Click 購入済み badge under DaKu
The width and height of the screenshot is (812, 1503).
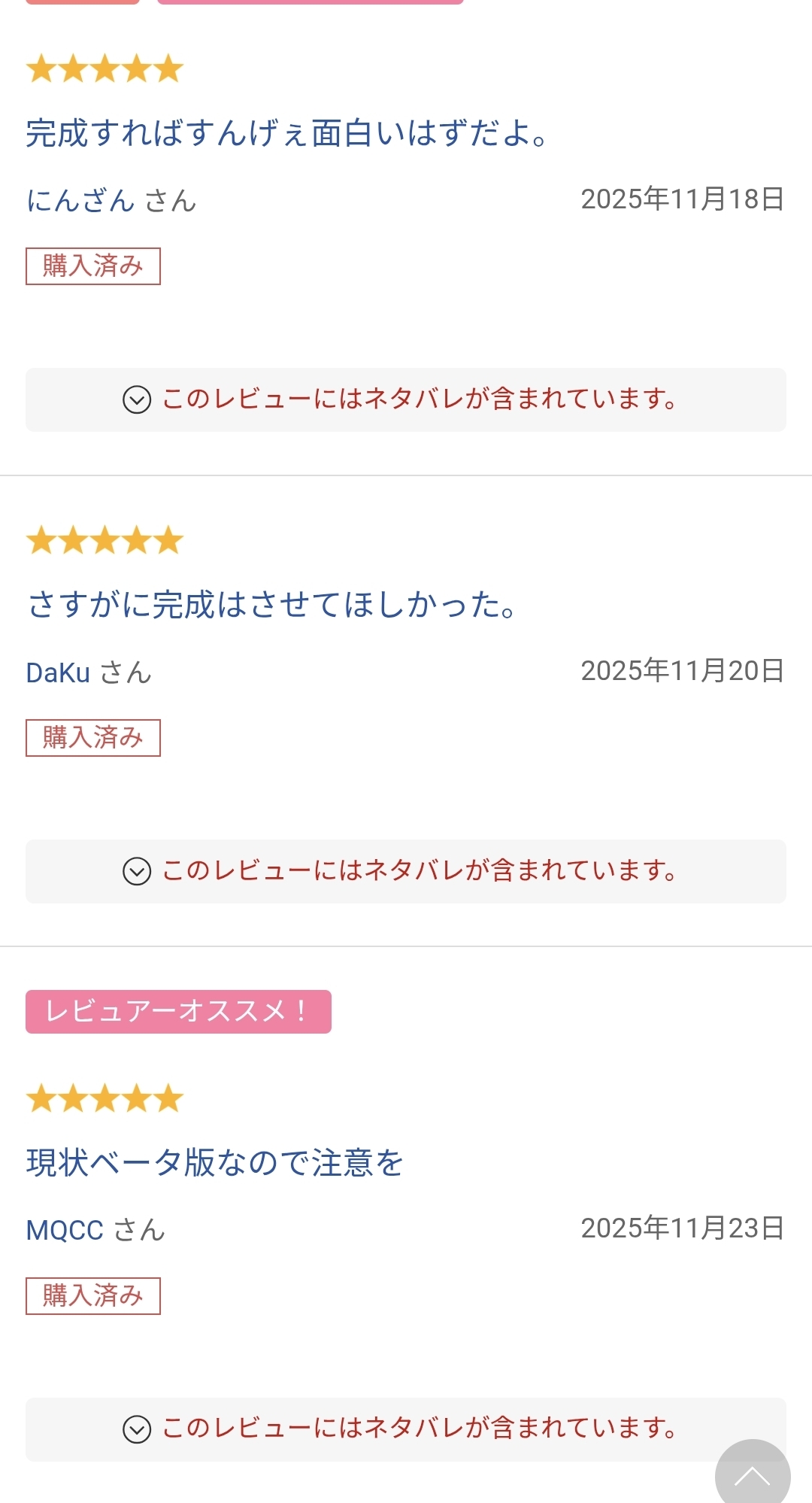[93, 738]
